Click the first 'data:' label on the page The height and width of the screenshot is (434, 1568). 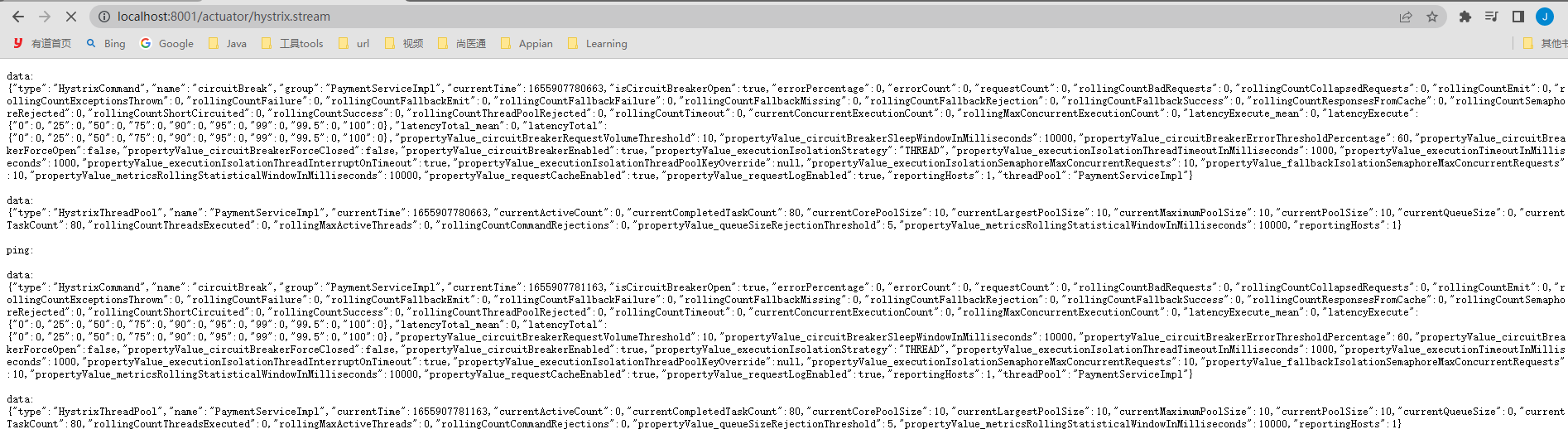[x=20, y=76]
